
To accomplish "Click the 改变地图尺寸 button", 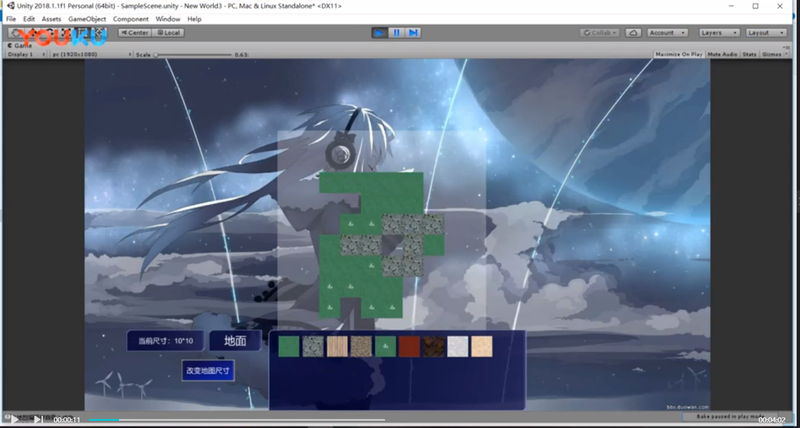I will [208, 370].
